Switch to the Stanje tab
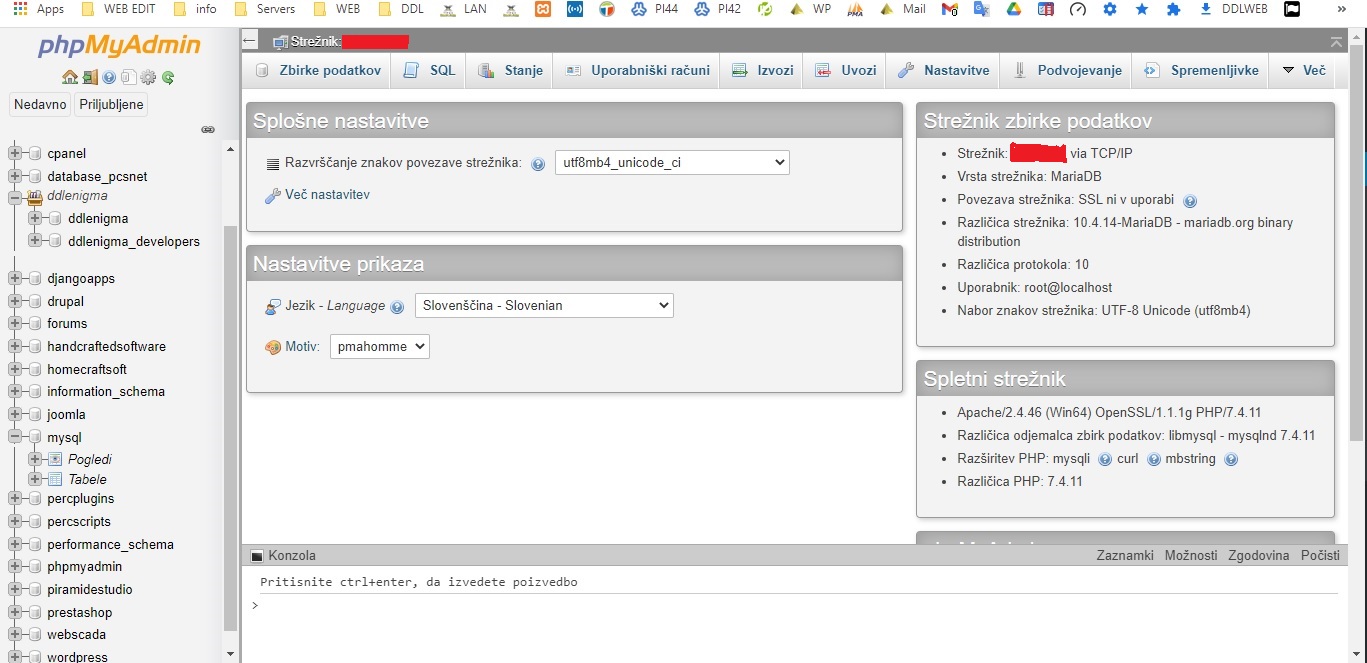1367x663 pixels. click(x=511, y=70)
